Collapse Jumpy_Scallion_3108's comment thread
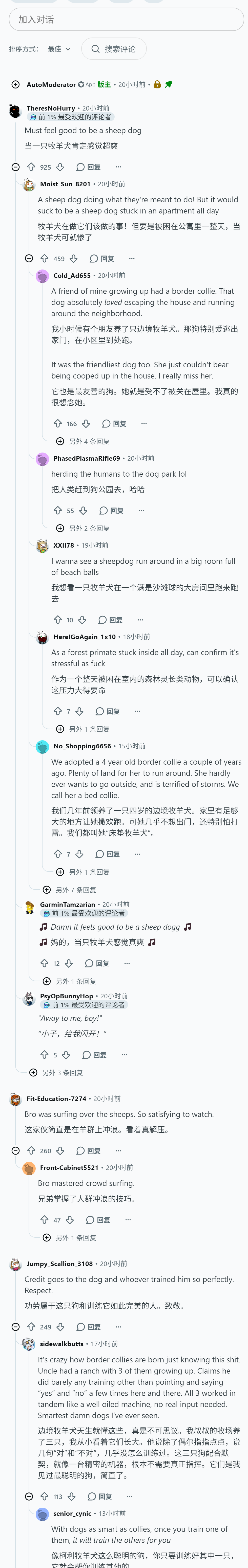This screenshot has width=248, height=1568. point(16,1326)
